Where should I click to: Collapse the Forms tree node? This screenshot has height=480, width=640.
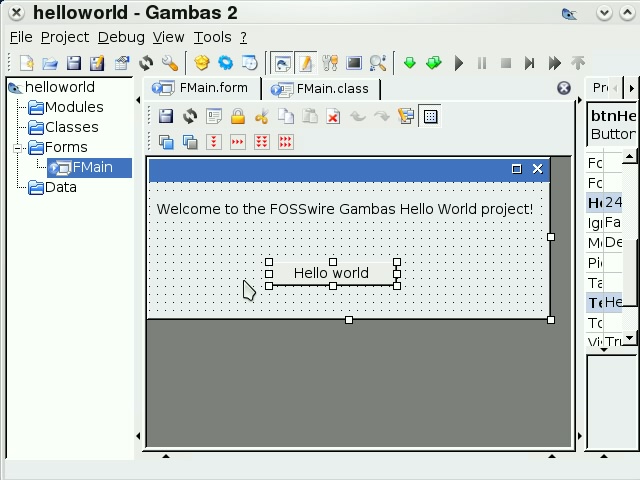17,148
